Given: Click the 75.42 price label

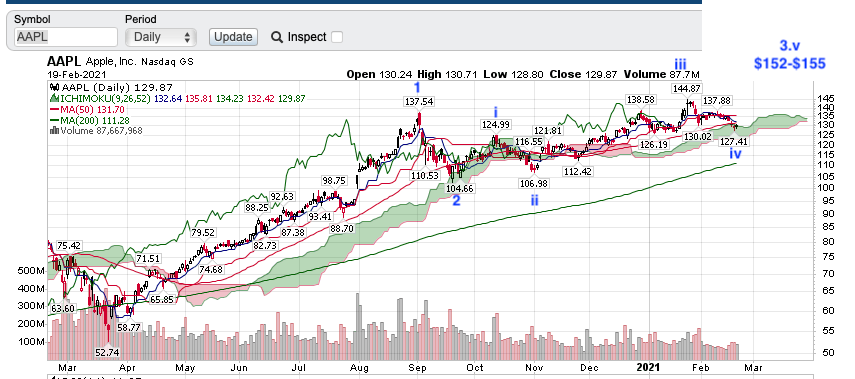Looking at the screenshot, I should coord(69,245).
